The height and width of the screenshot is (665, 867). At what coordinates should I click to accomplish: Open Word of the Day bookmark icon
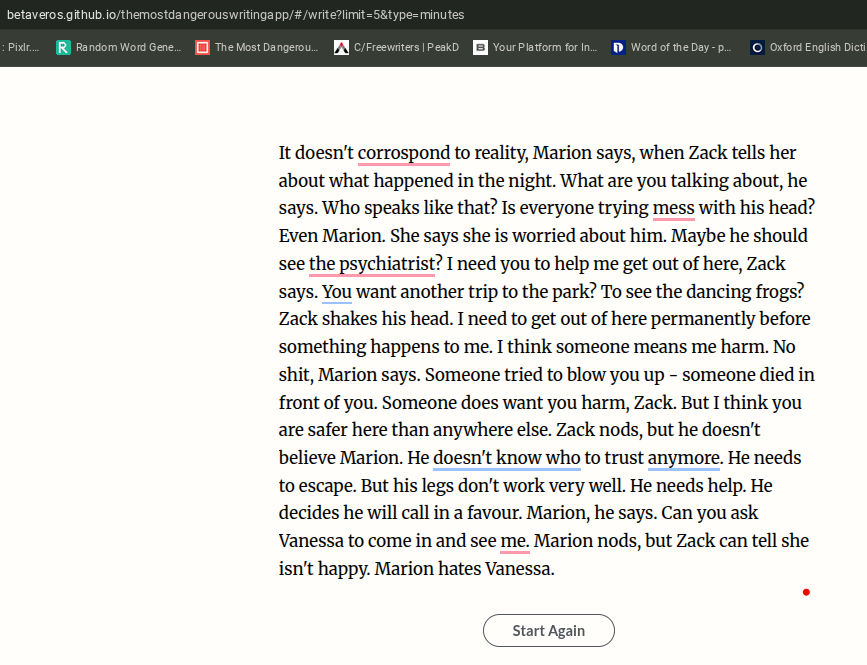(x=619, y=47)
